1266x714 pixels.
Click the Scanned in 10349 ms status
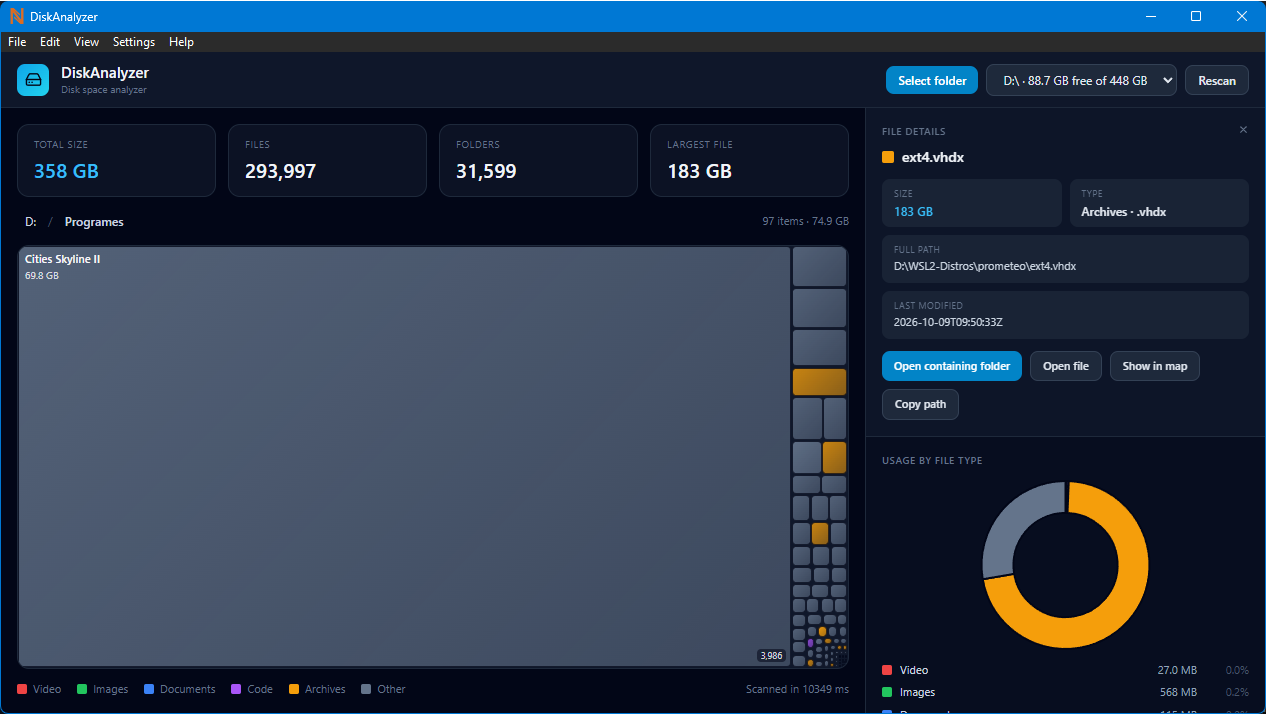click(797, 689)
